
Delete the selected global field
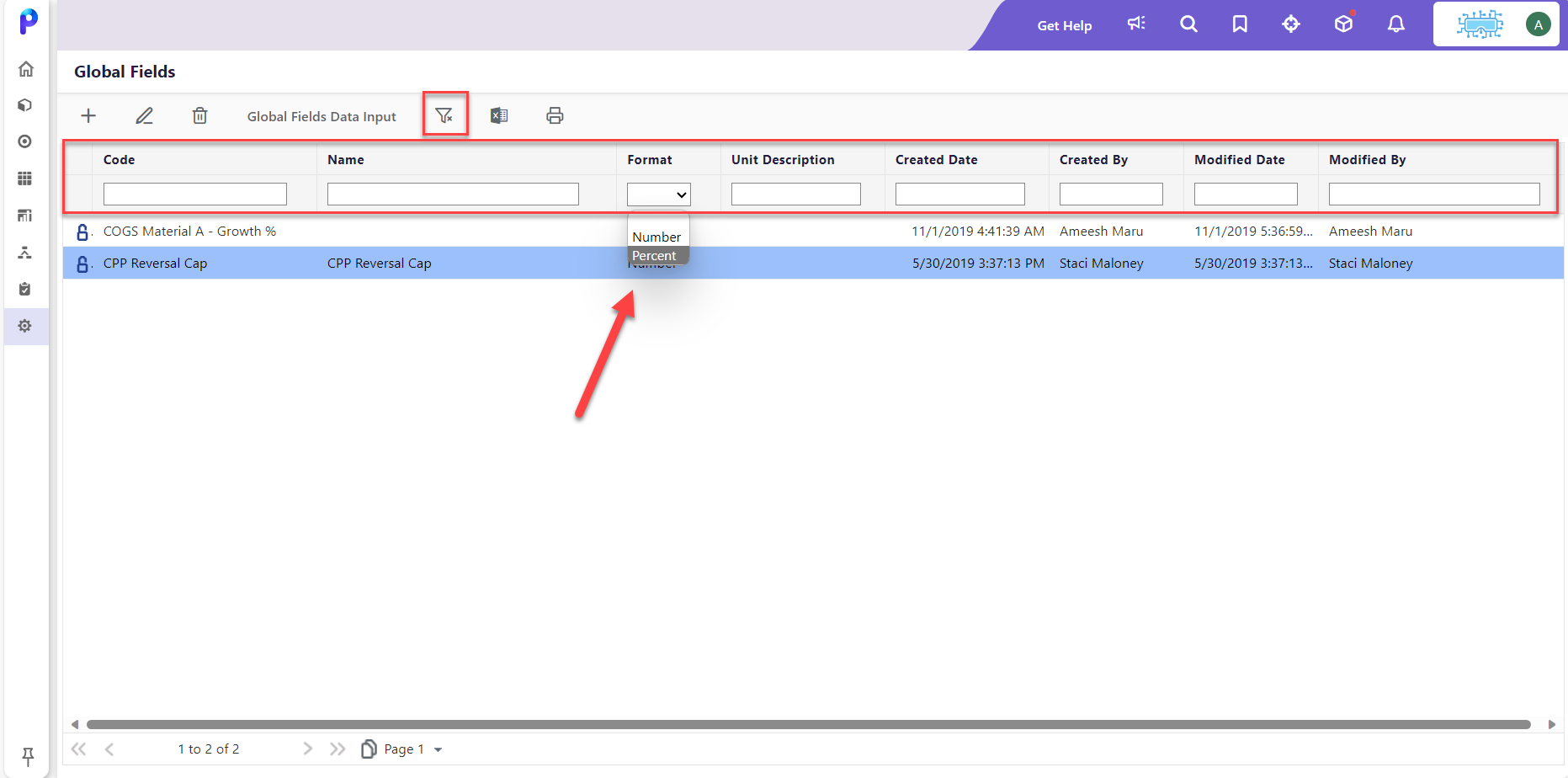tap(199, 115)
